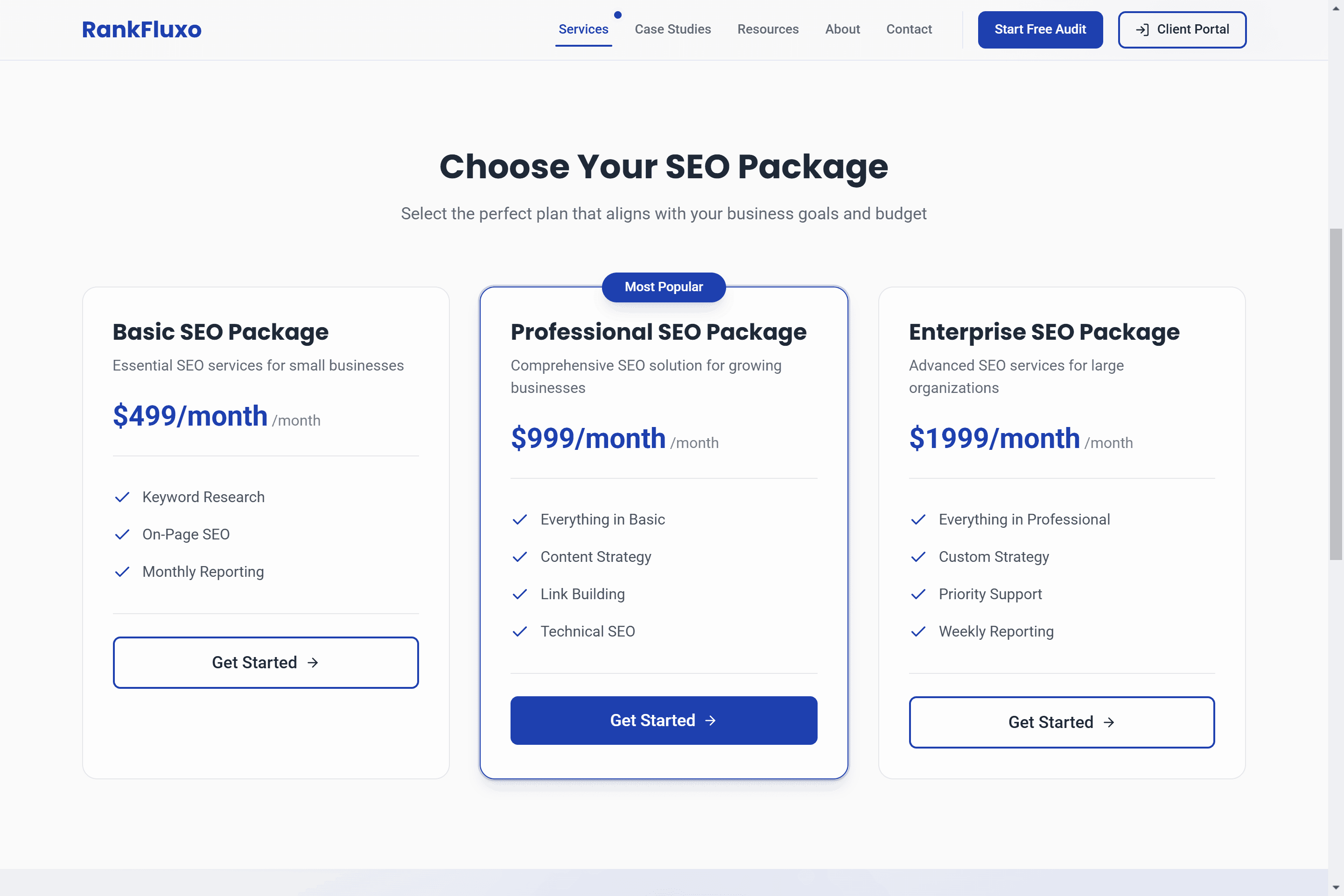Image resolution: width=1344 pixels, height=896 pixels.
Task: Click the Client Portal login arrow icon
Action: coord(1142,30)
